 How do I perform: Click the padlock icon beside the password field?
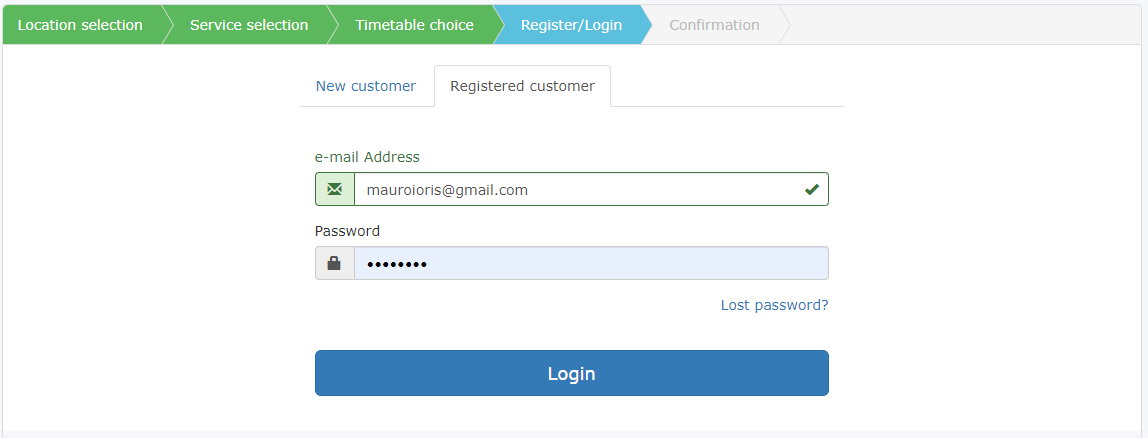pos(334,263)
